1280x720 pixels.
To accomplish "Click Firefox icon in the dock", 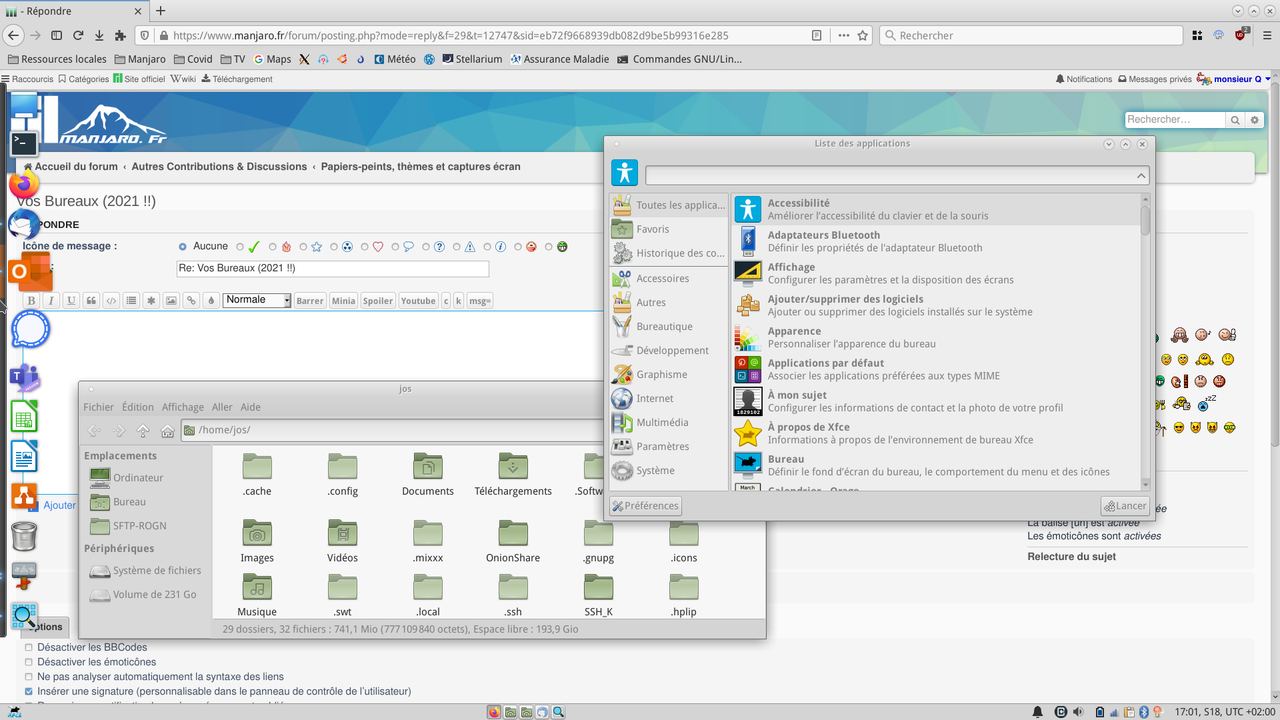I will [24, 184].
